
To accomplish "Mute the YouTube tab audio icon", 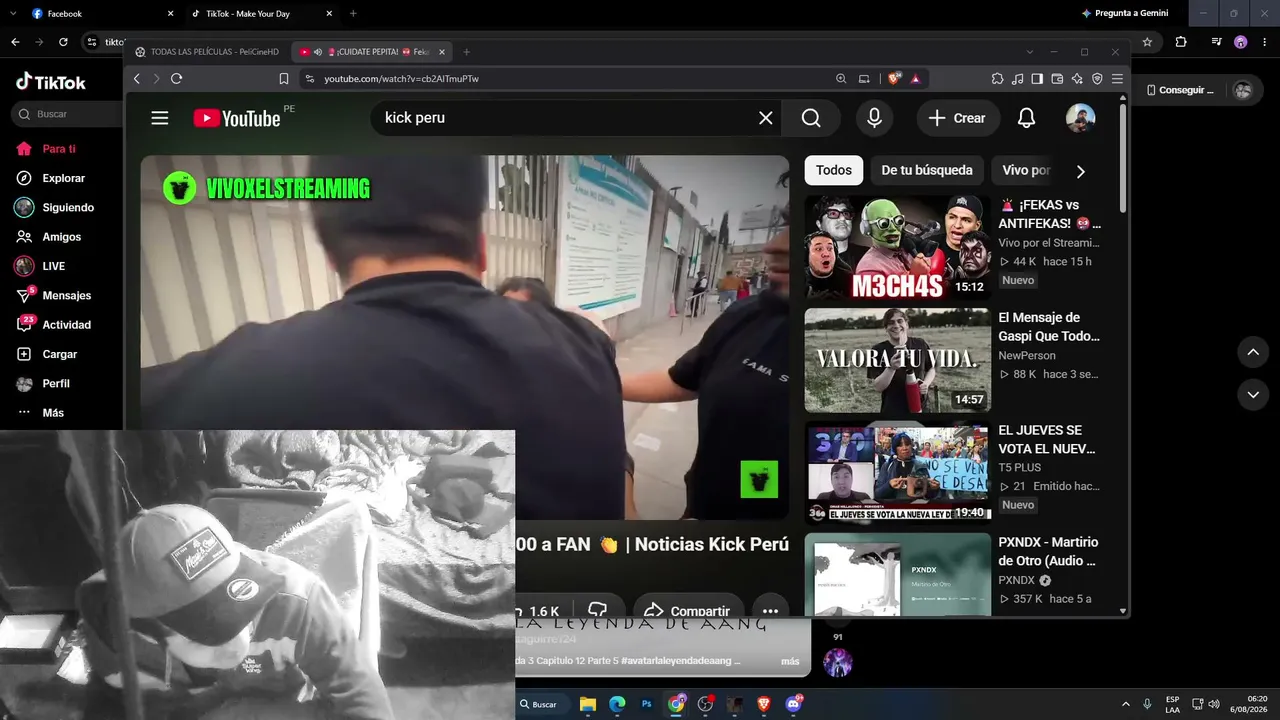I will [318, 52].
